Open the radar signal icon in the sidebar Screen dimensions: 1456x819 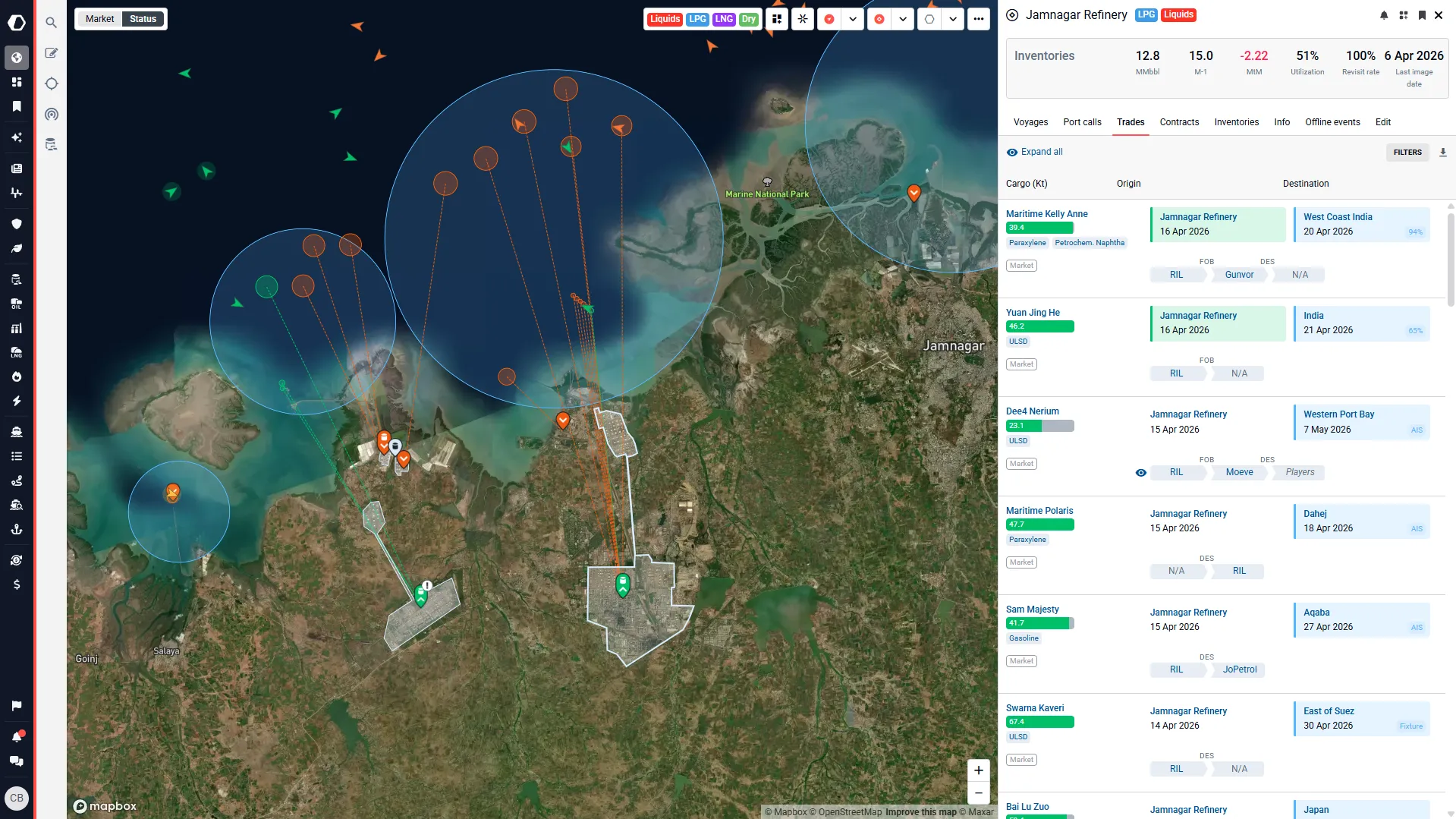(51, 114)
